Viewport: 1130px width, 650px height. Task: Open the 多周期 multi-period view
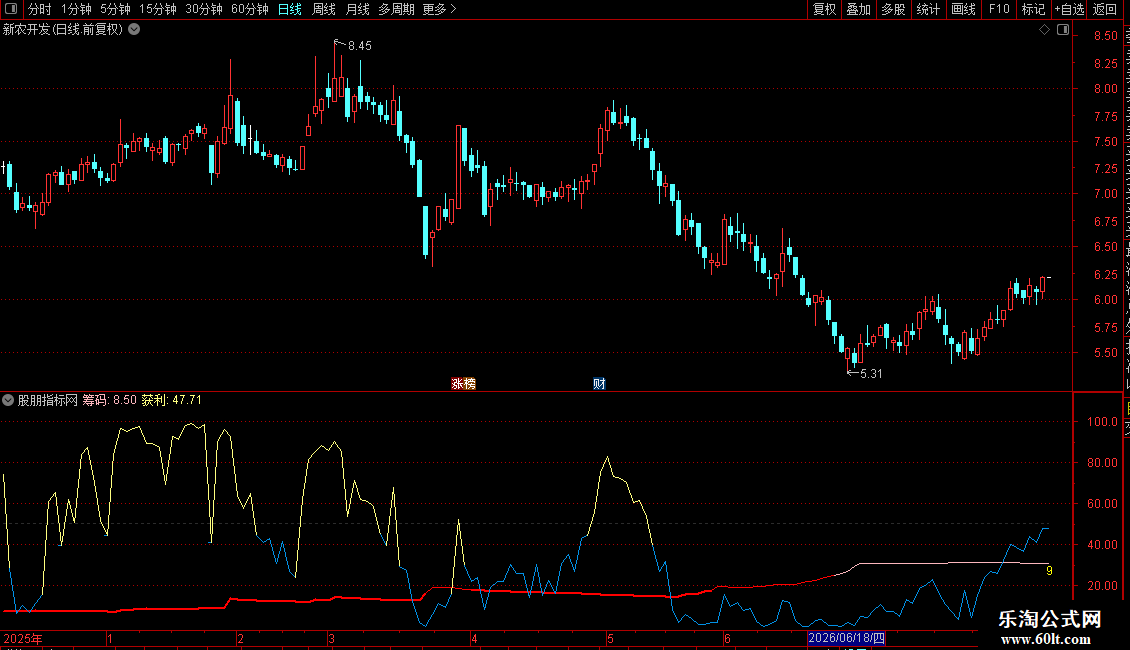point(396,9)
